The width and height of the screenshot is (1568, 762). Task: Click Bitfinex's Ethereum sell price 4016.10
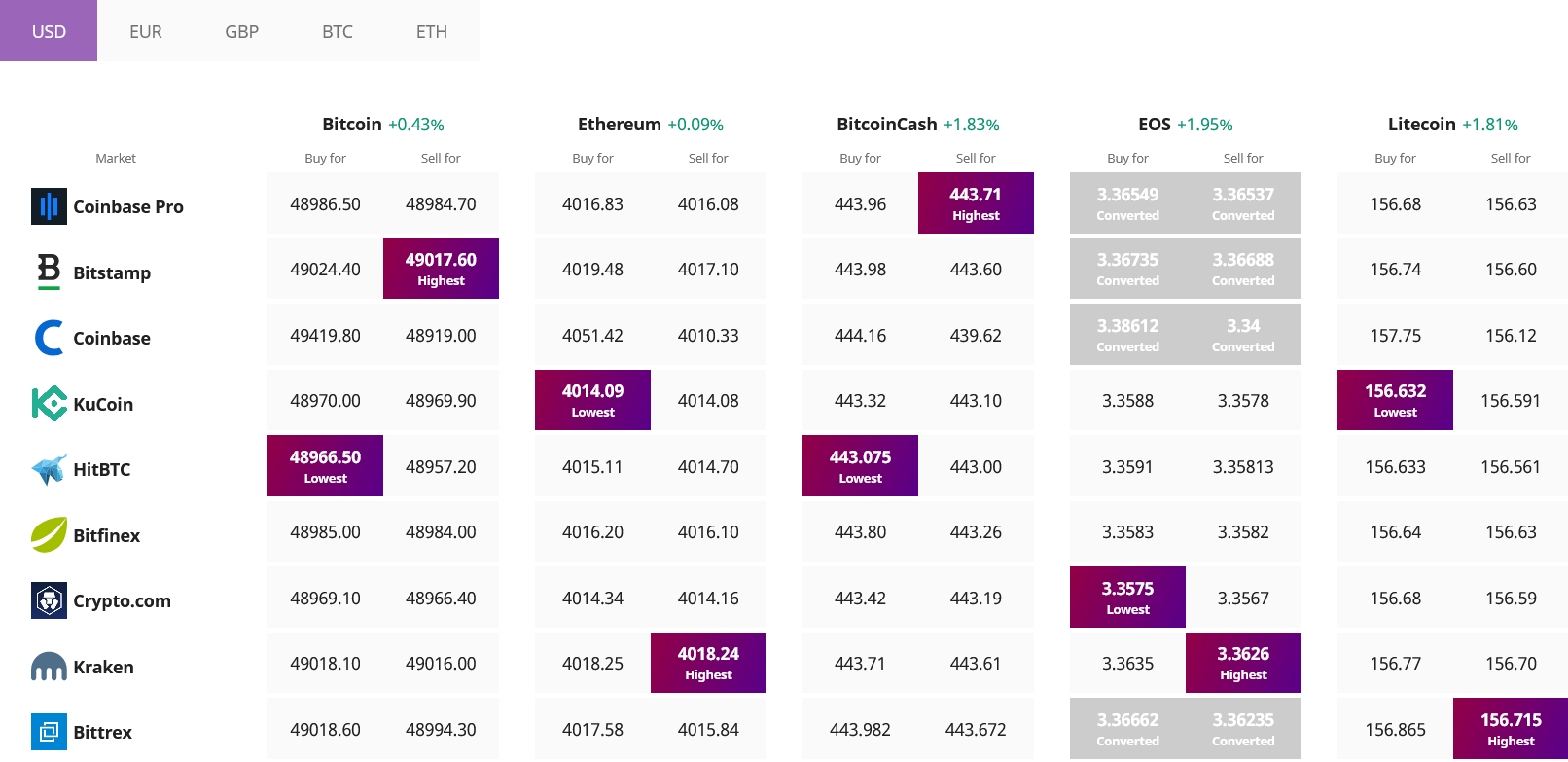(708, 531)
